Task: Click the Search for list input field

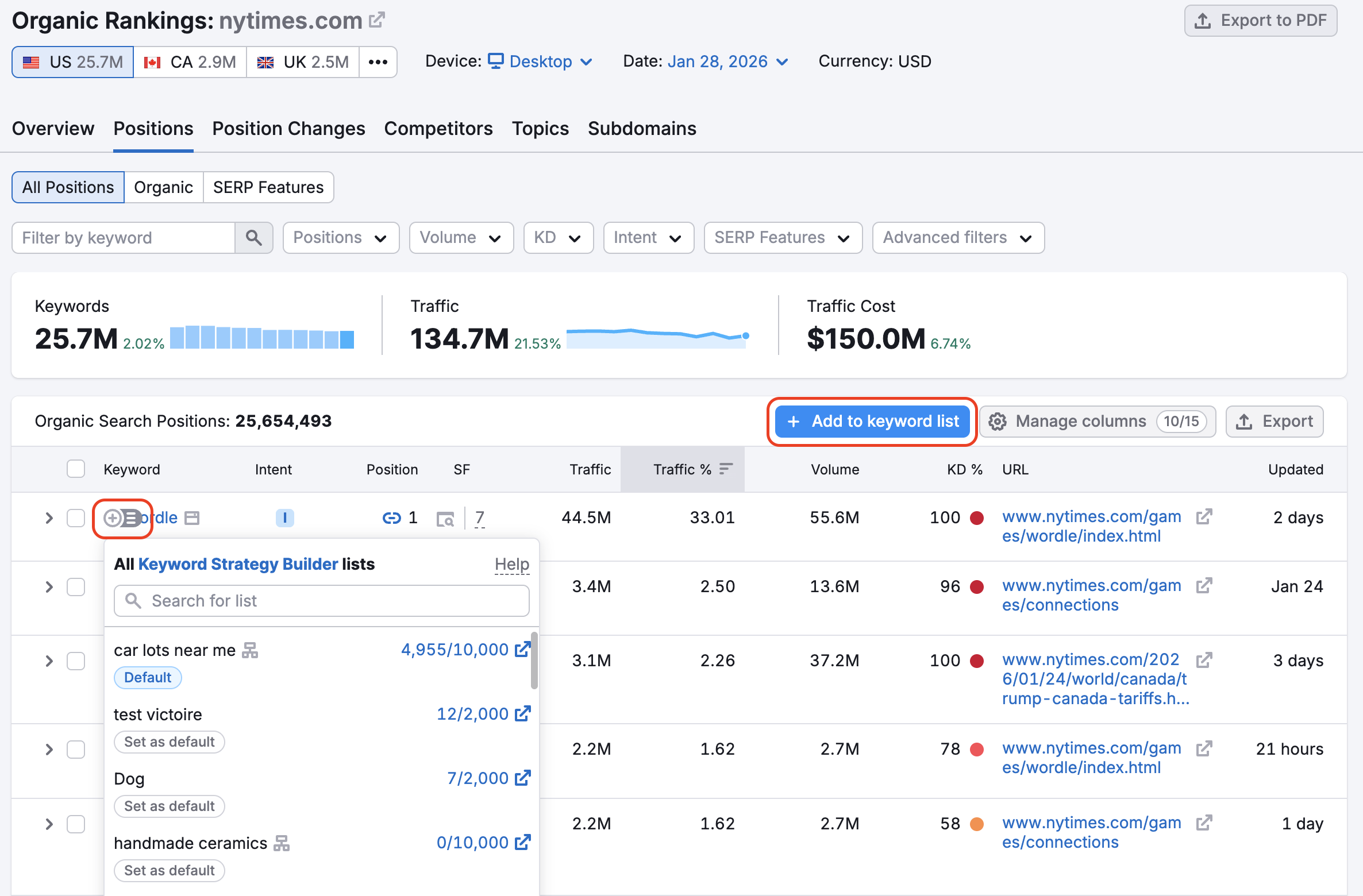Action: (x=322, y=601)
